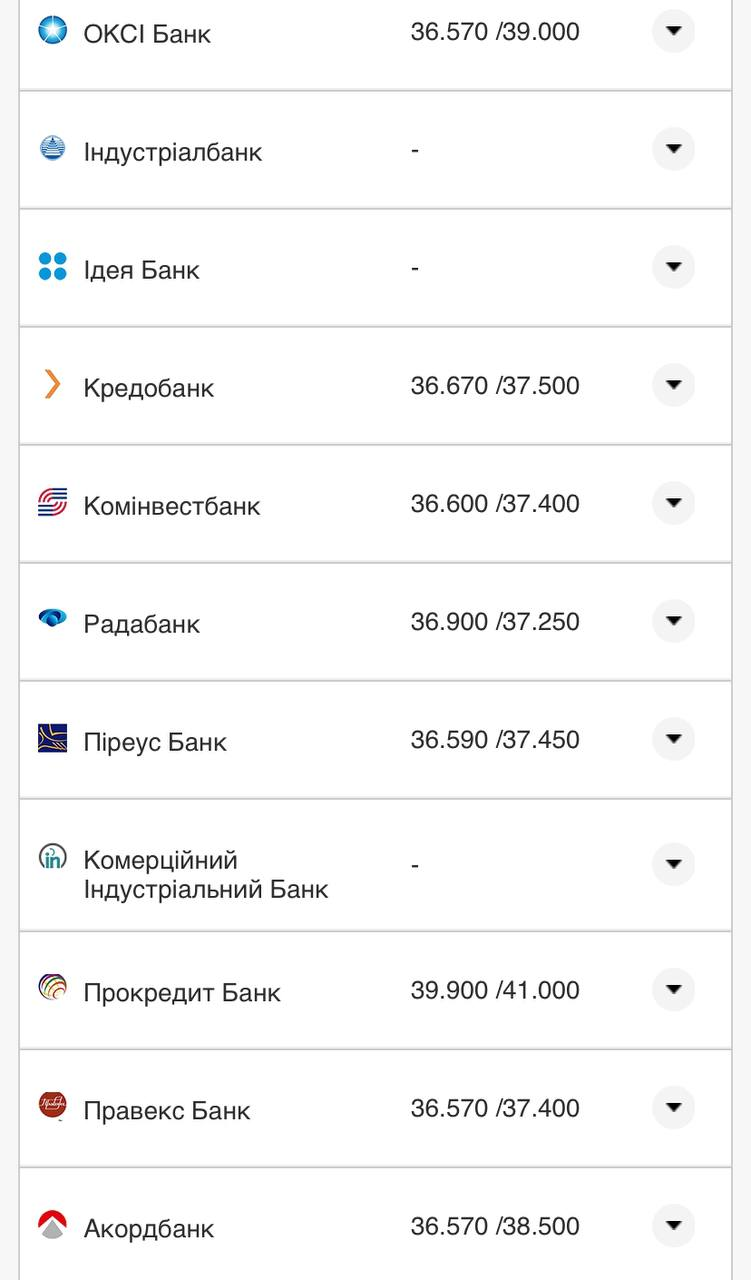This screenshot has width=751, height=1280.
Task: Click the Ідея Банк blue dots logo
Action: click(x=53, y=267)
